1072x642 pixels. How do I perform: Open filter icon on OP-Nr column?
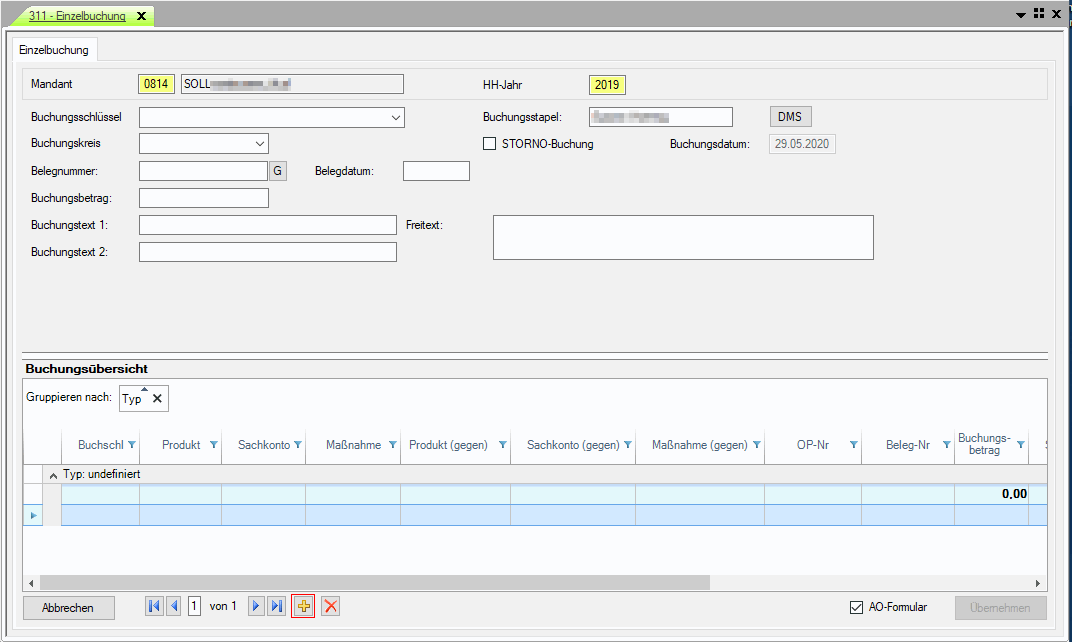pos(853,445)
